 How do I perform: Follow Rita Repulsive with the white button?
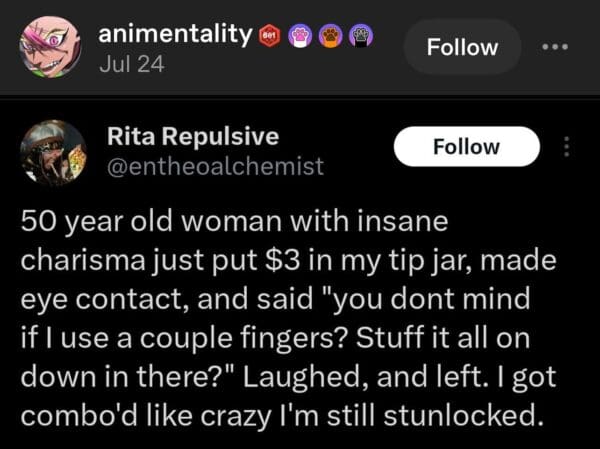pos(467,147)
